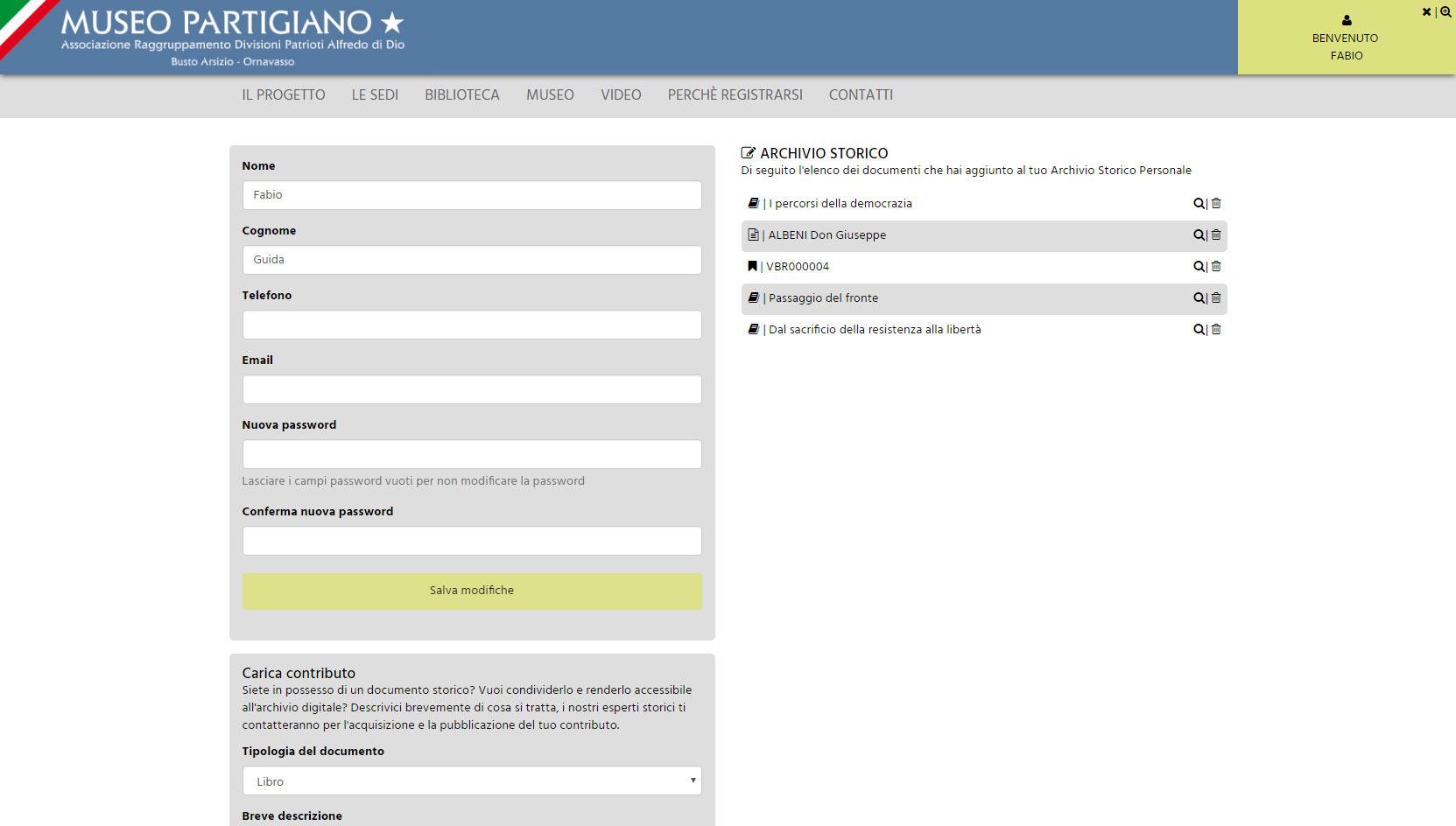Click the edit icon beside Archivio Storico
Viewport: 1456px width, 826px height.
coord(748,153)
